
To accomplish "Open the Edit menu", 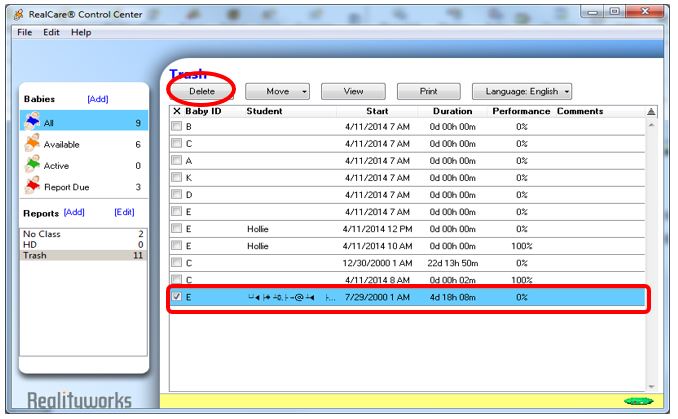I will (51, 32).
